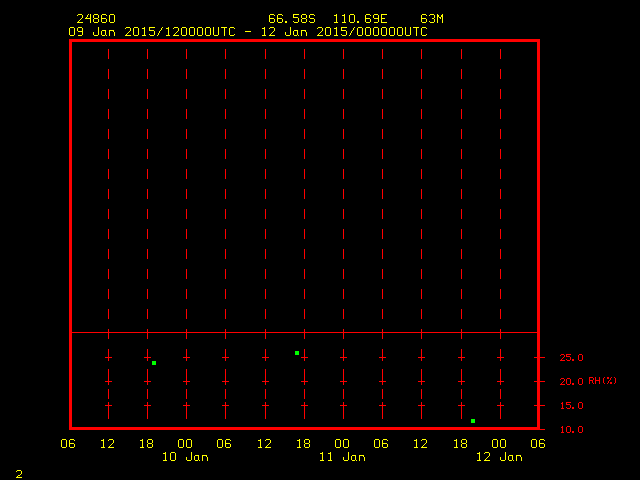Screen dimensions: 640x480
Task: Click the 25.0 axis value
Action: coord(571,358)
